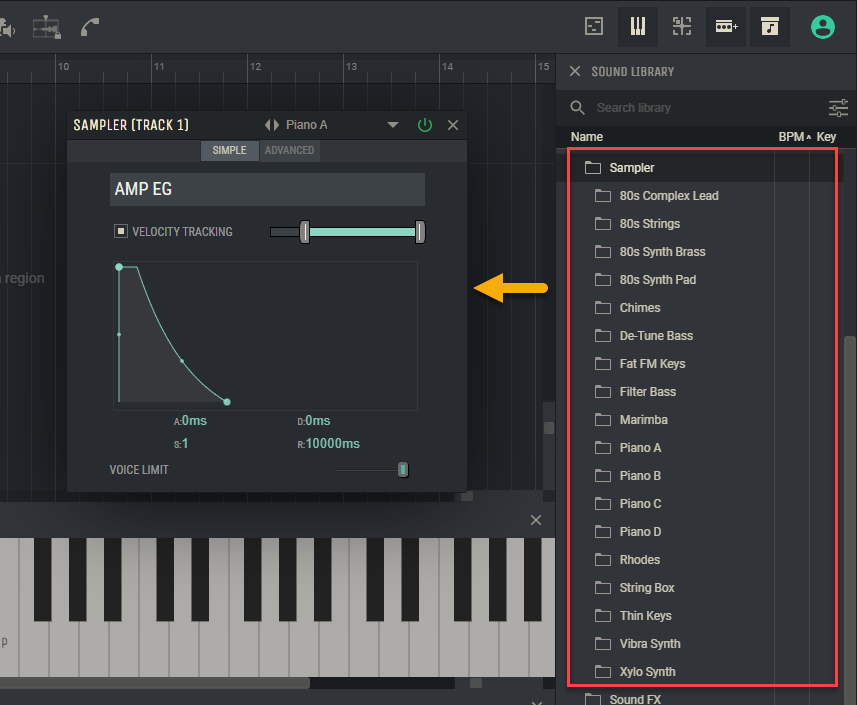The image size is (857, 705).
Task: Click the left handle of velocity range slider
Action: (x=304, y=232)
